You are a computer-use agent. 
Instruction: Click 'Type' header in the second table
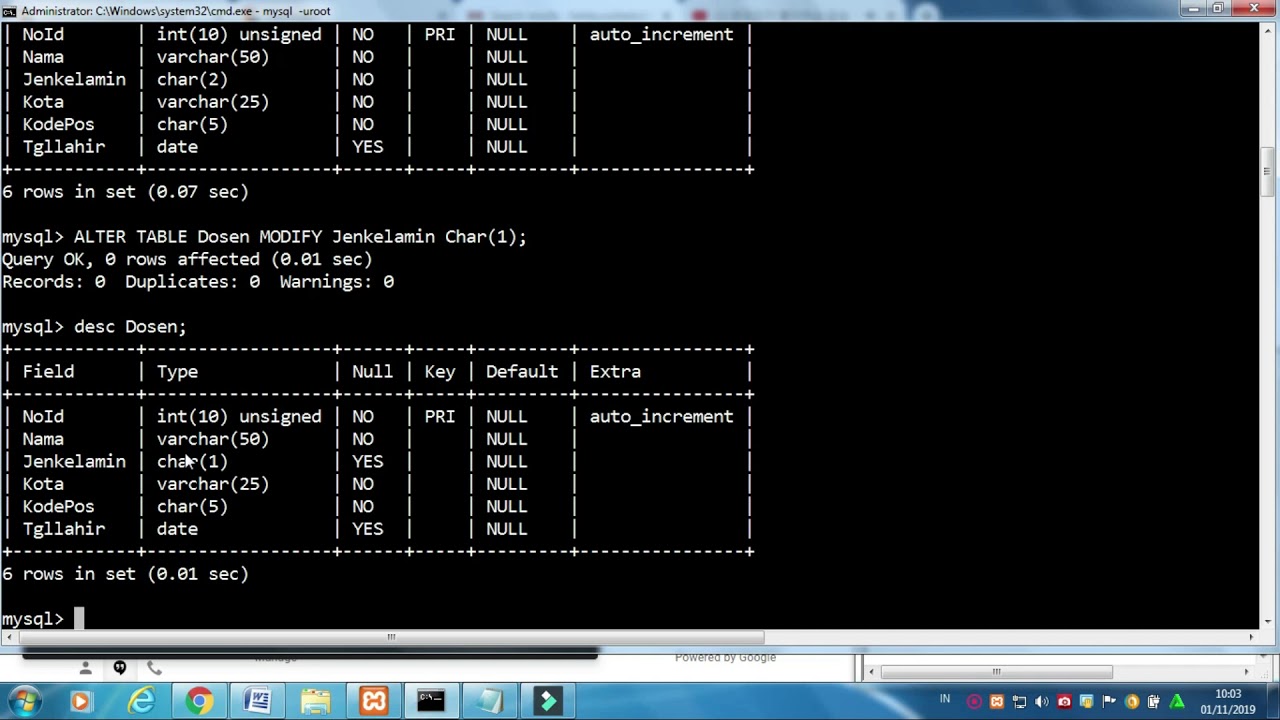(177, 372)
